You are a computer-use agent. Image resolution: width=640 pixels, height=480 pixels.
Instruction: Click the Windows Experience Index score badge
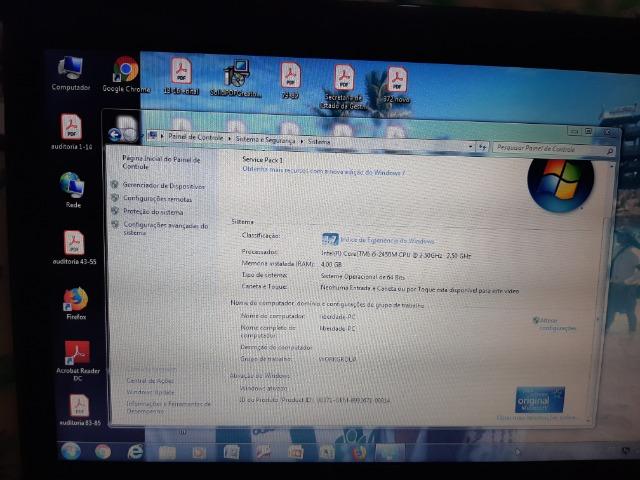(330, 239)
